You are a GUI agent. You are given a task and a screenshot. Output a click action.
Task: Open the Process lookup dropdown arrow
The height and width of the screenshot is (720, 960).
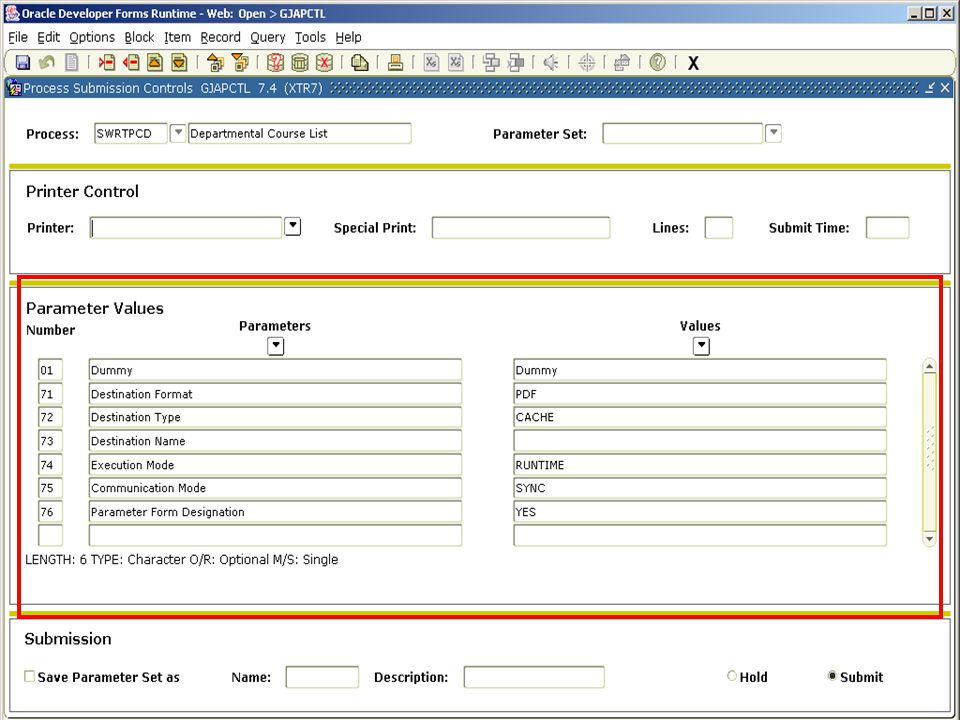(x=178, y=133)
